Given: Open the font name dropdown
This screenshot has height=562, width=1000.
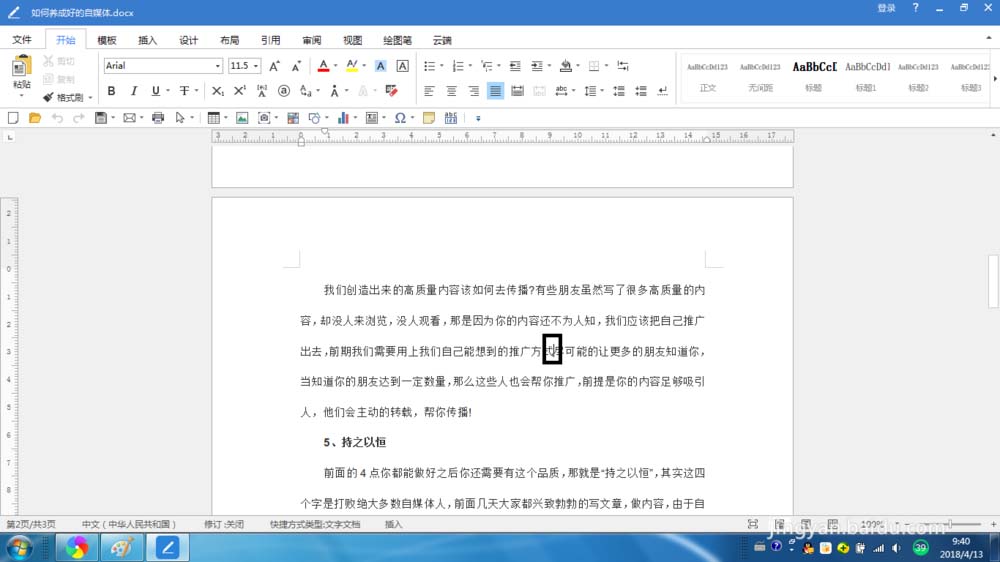Looking at the screenshot, I should point(218,66).
